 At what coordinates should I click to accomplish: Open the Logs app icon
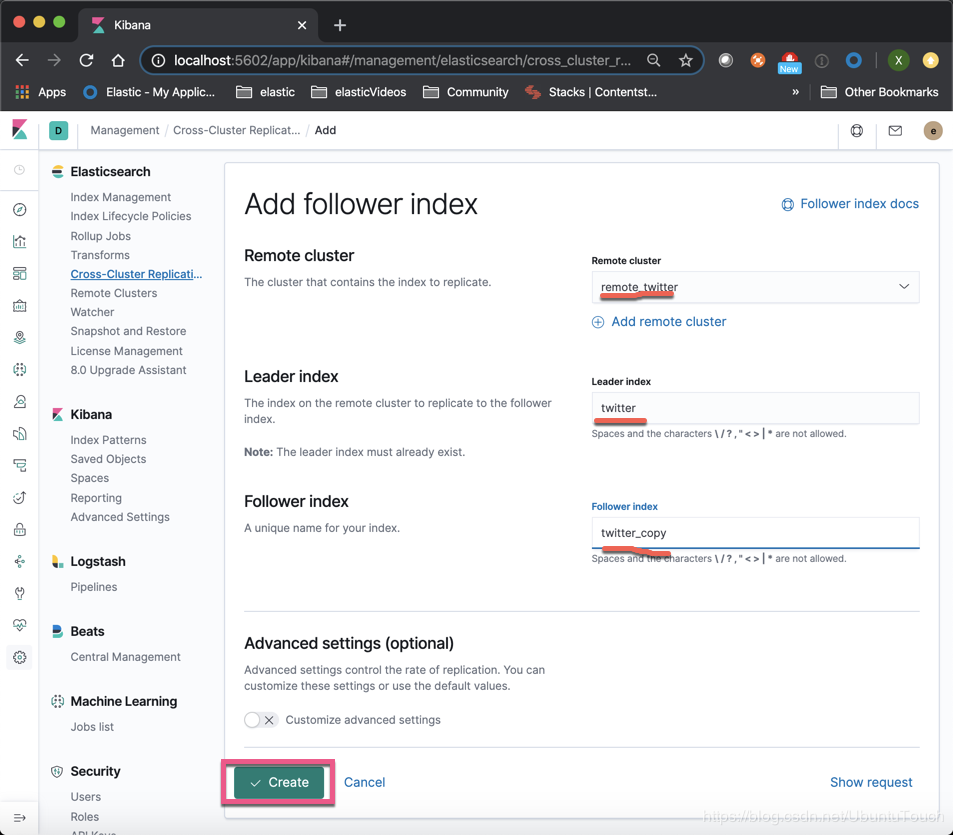coord(19,433)
